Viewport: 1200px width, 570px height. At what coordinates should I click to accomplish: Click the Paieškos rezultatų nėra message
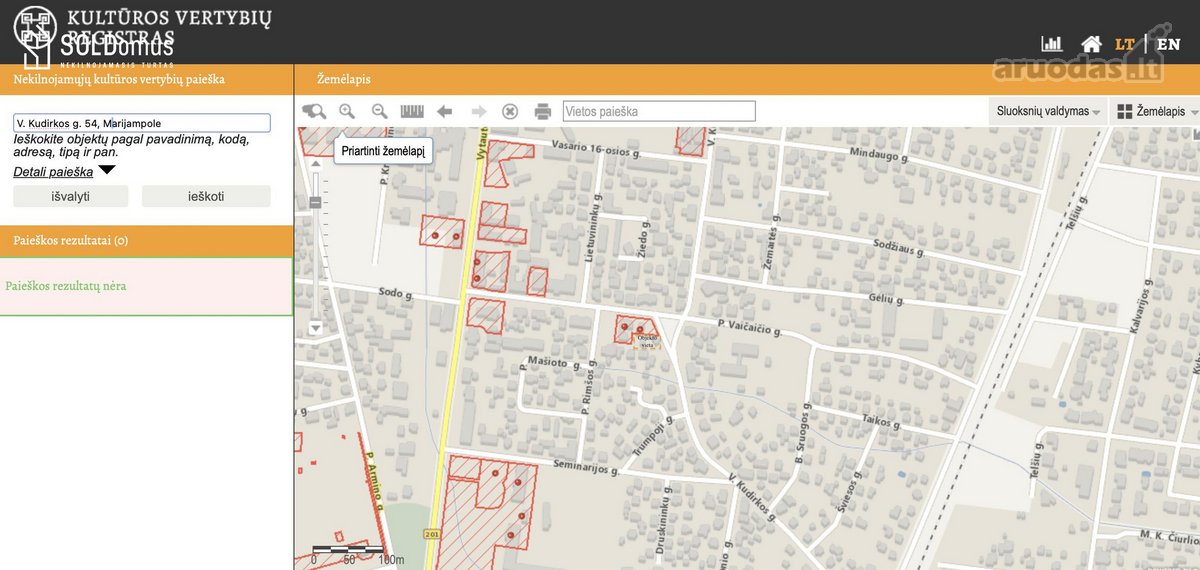pyautogui.click(x=66, y=286)
